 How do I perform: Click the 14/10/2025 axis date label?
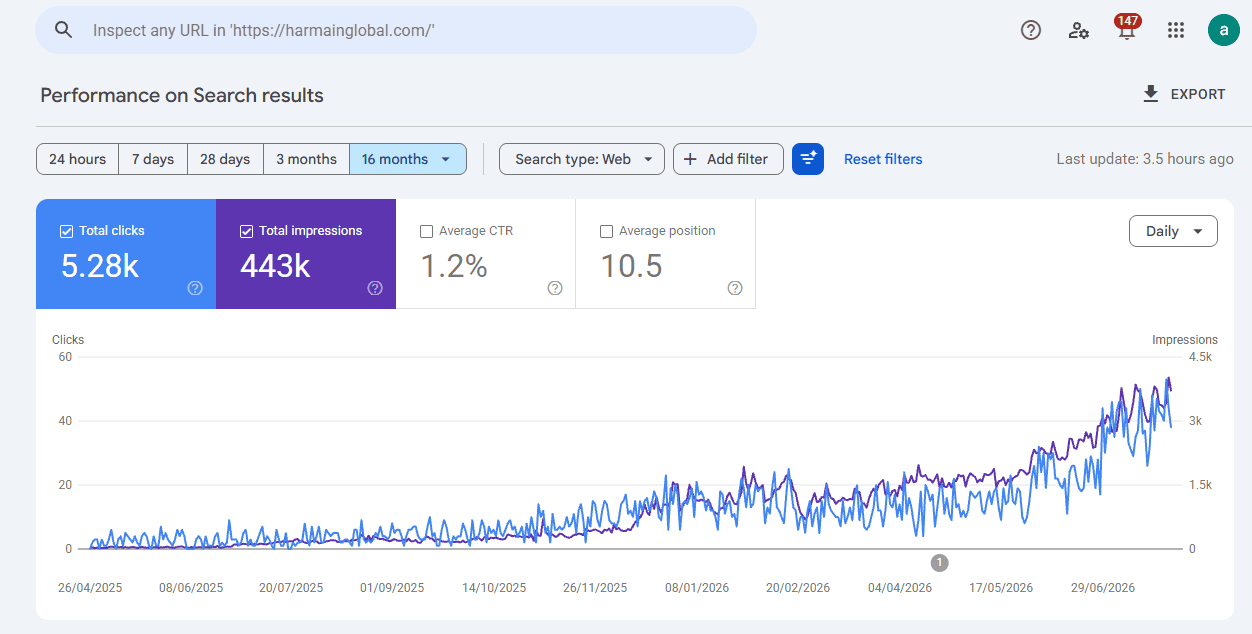494,588
